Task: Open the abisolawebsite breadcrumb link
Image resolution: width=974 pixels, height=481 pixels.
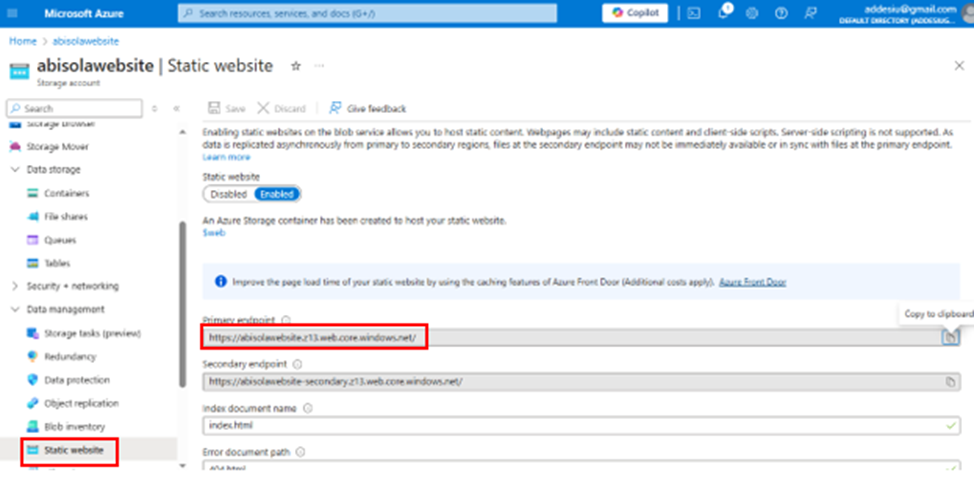Action: [86, 41]
